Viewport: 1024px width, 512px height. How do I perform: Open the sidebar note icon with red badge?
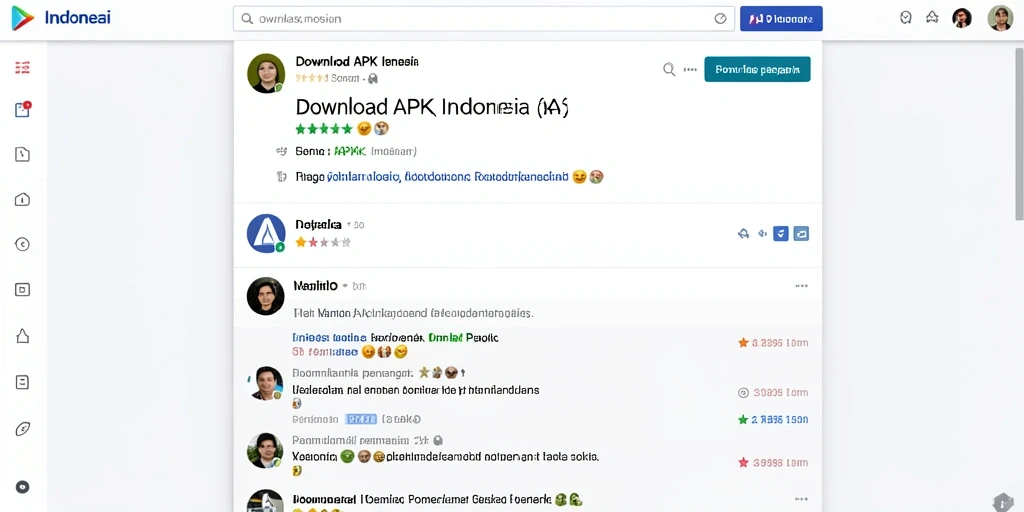pyautogui.click(x=23, y=109)
